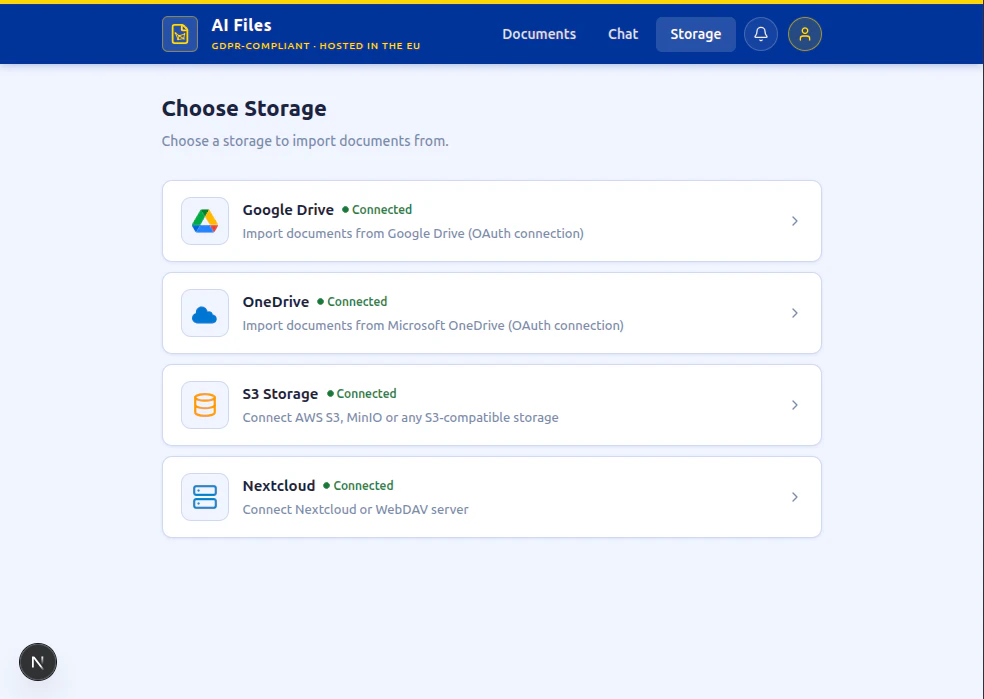Select the OneDrive import card

pyautogui.click(x=491, y=313)
